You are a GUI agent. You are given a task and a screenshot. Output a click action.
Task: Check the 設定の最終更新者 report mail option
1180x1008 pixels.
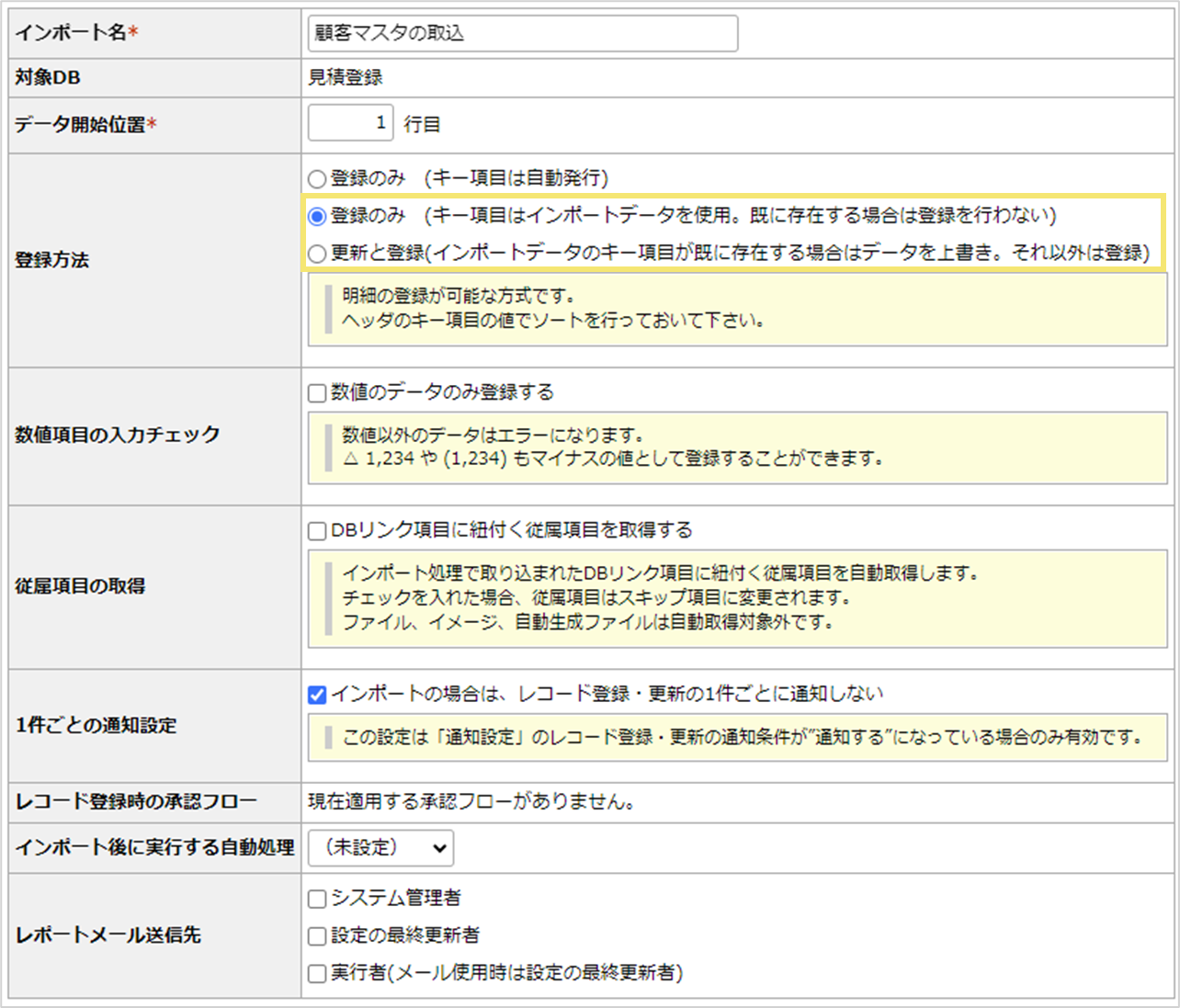pyautogui.click(x=316, y=935)
